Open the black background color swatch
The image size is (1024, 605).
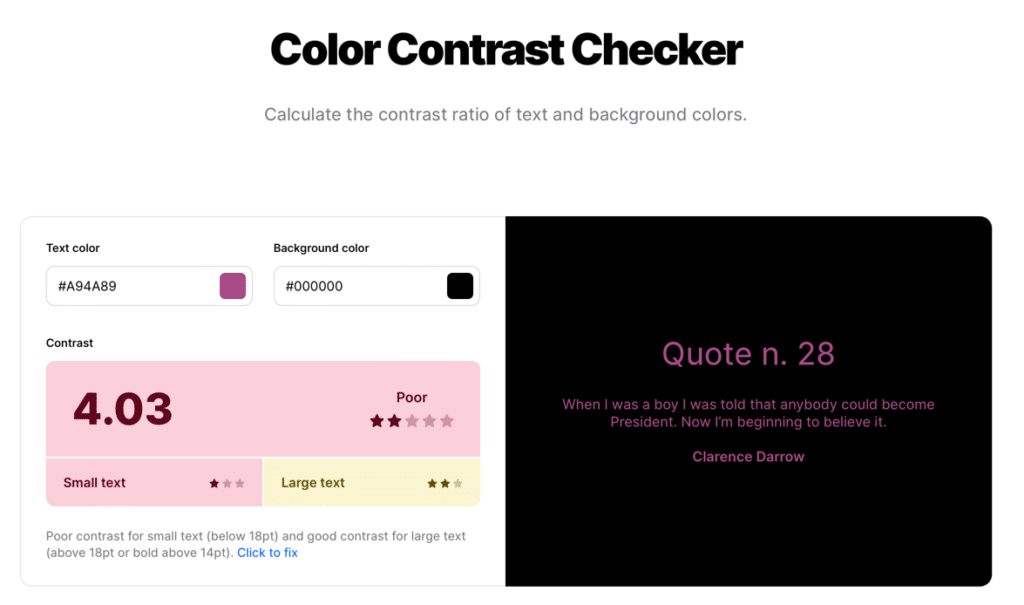(459, 285)
